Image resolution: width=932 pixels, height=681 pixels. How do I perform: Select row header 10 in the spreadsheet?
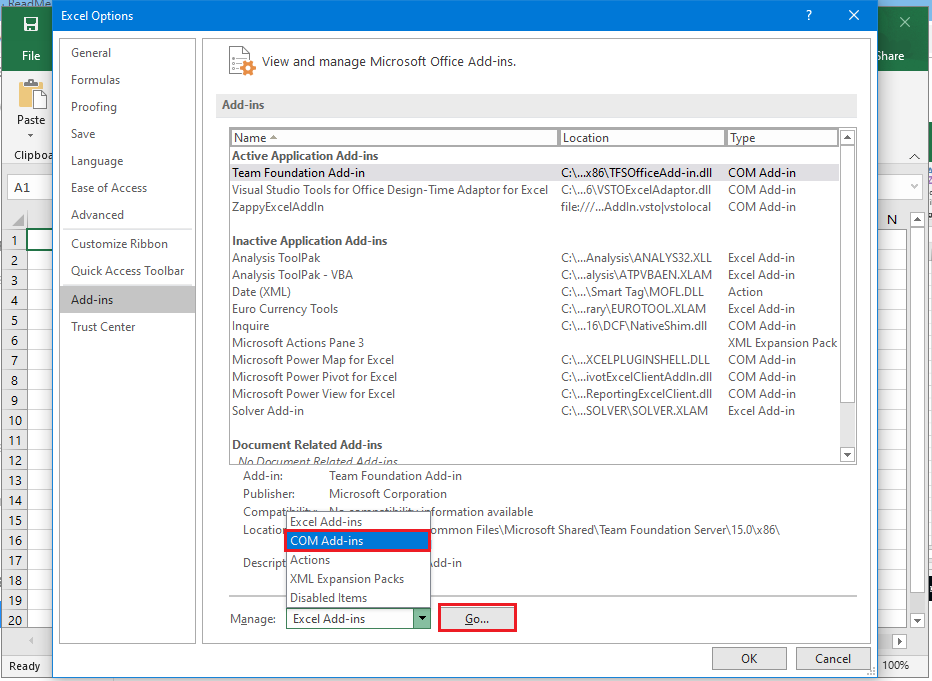click(x=15, y=421)
